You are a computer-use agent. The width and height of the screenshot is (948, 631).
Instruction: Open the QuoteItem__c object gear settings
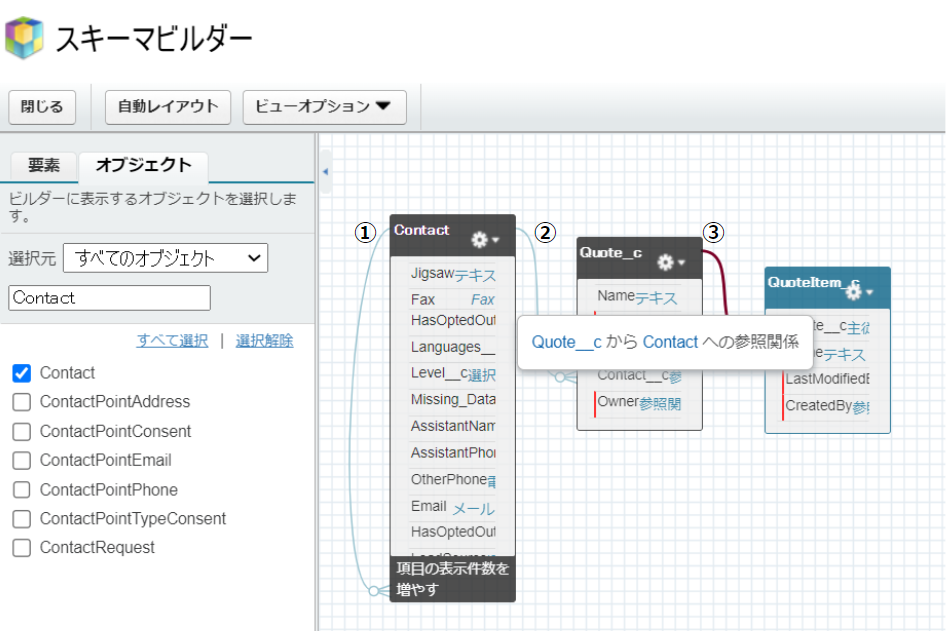859,292
